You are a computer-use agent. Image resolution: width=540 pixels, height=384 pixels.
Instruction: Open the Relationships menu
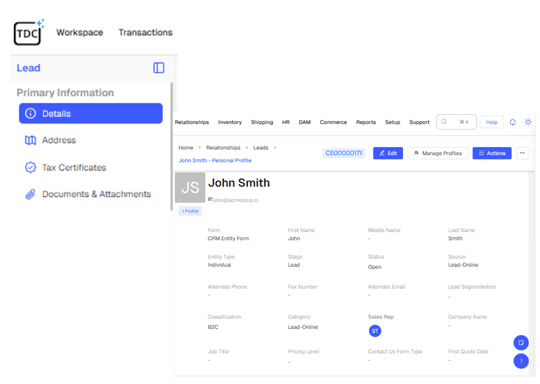[x=192, y=122]
